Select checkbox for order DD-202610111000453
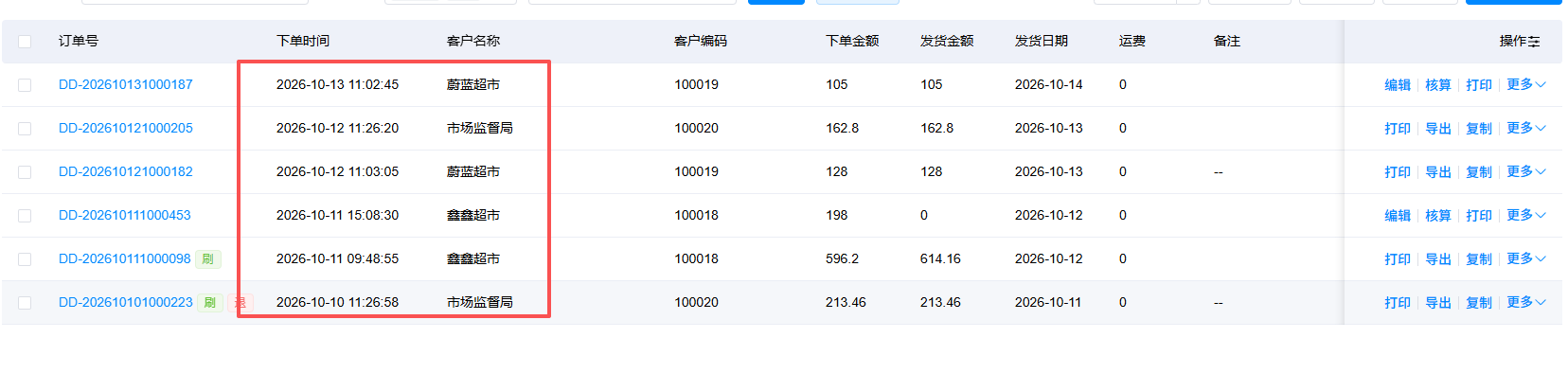 (x=25, y=216)
